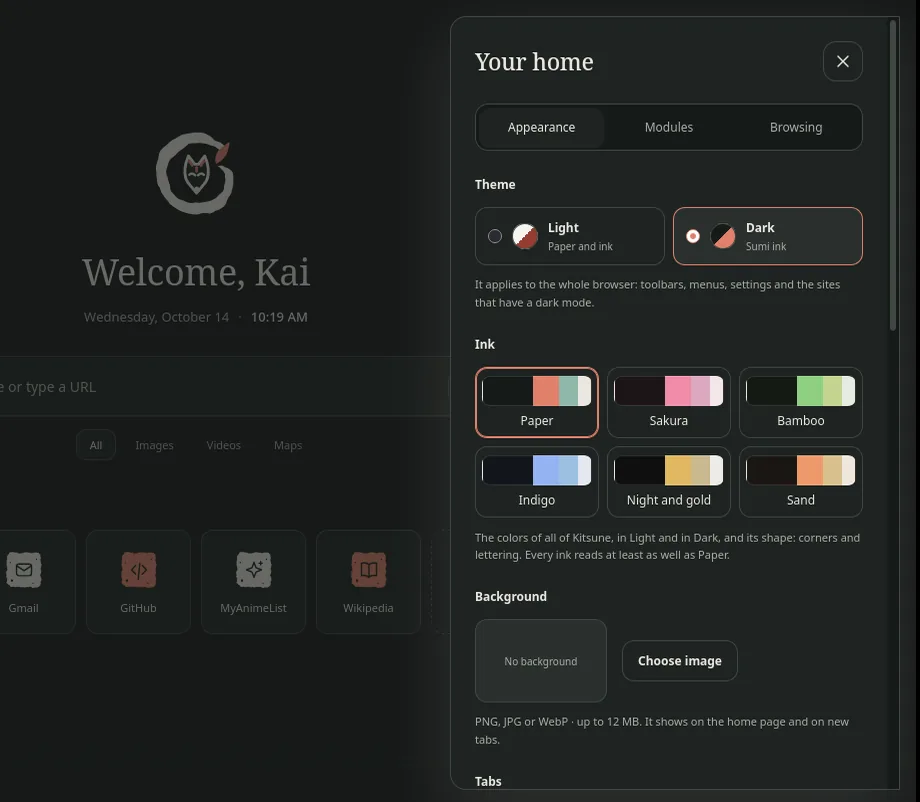Click the Tabs section heading
Image resolution: width=920 pixels, height=802 pixels.
tap(488, 781)
